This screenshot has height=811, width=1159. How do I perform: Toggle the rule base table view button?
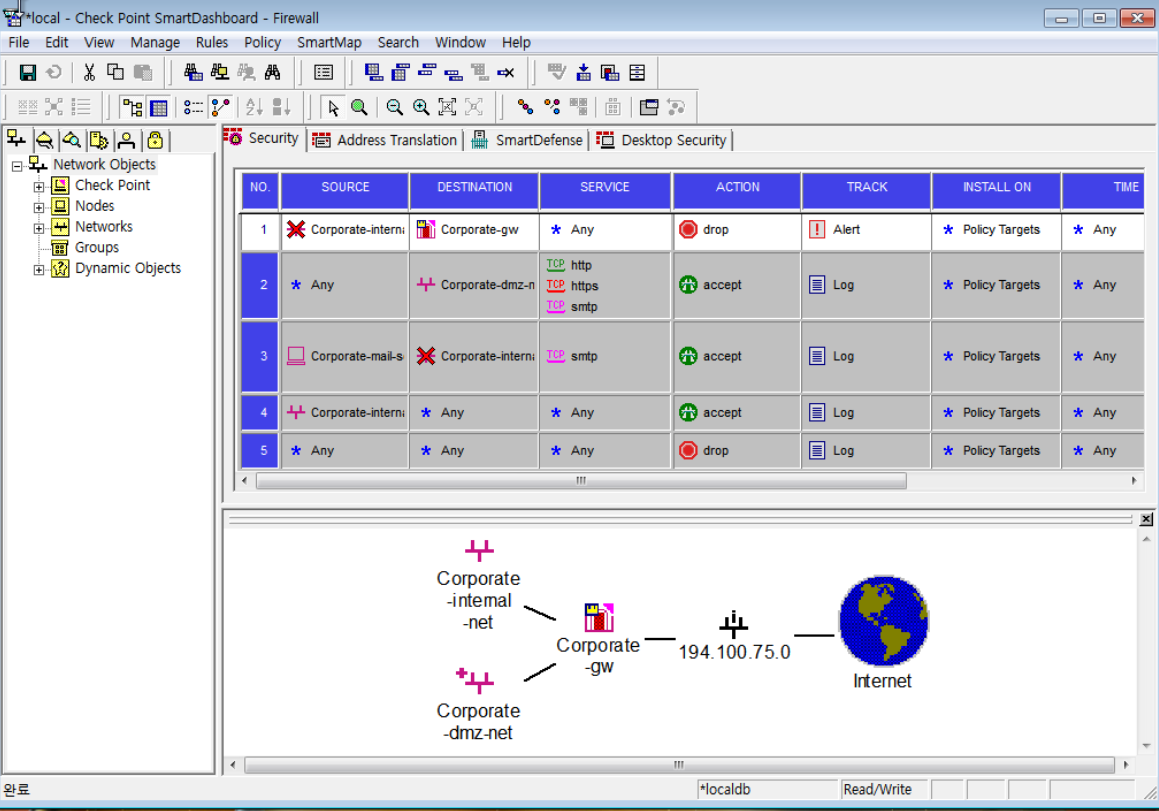pyautogui.click(x=159, y=107)
